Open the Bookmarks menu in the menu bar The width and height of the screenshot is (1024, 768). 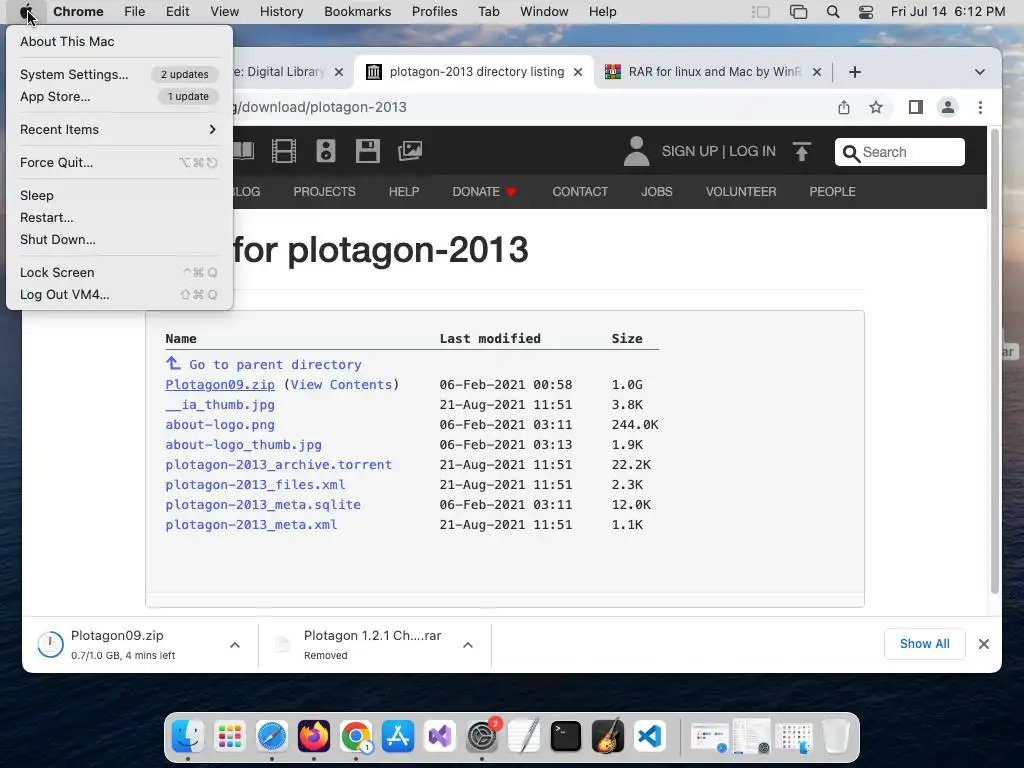(x=357, y=12)
